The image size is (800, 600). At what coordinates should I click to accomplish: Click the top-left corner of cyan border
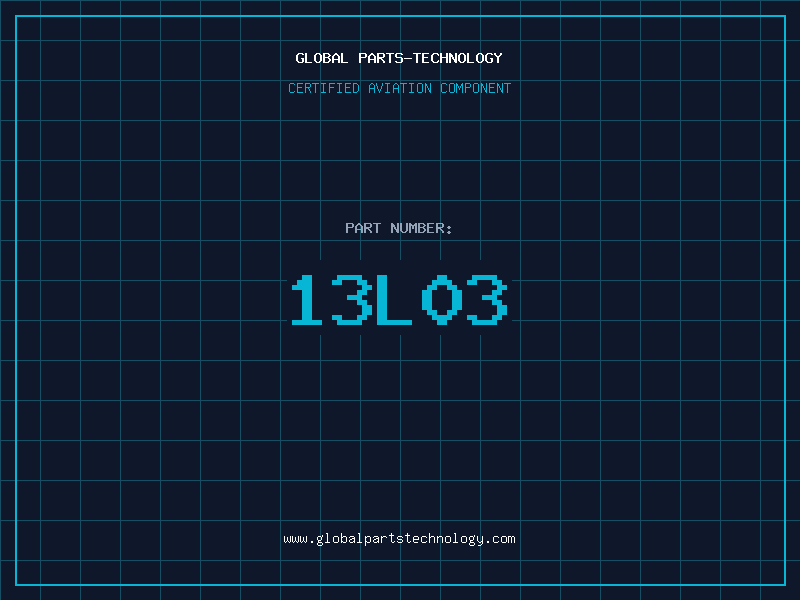coord(16,16)
